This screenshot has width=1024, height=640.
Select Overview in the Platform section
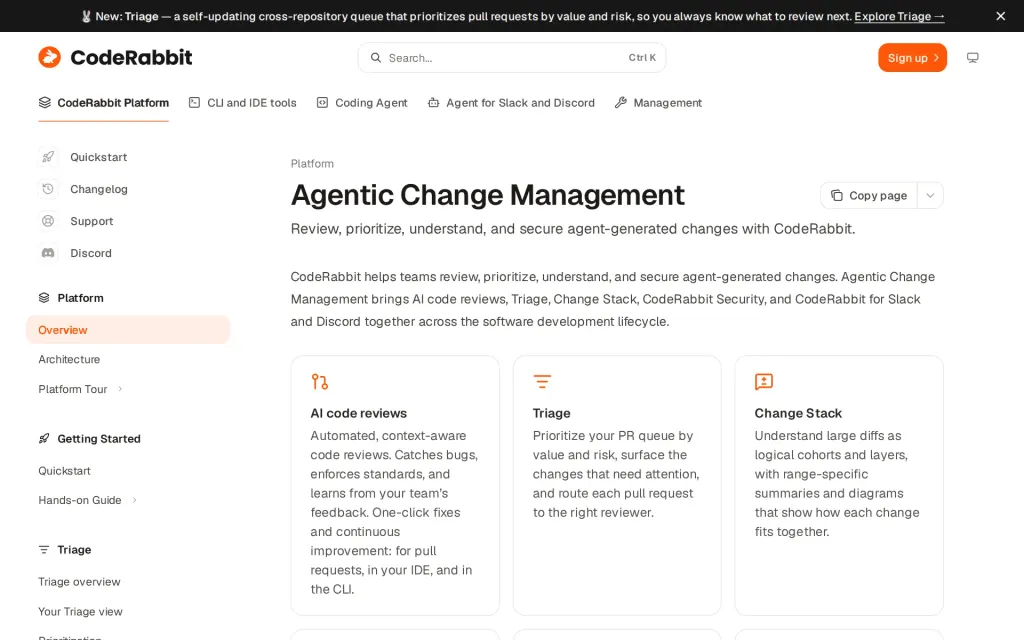point(128,330)
